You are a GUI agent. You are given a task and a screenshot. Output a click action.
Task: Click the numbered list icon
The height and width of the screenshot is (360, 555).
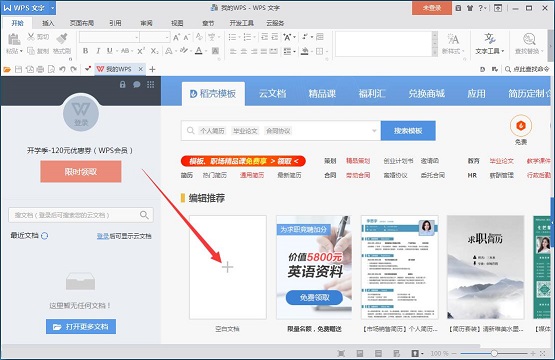point(247,37)
